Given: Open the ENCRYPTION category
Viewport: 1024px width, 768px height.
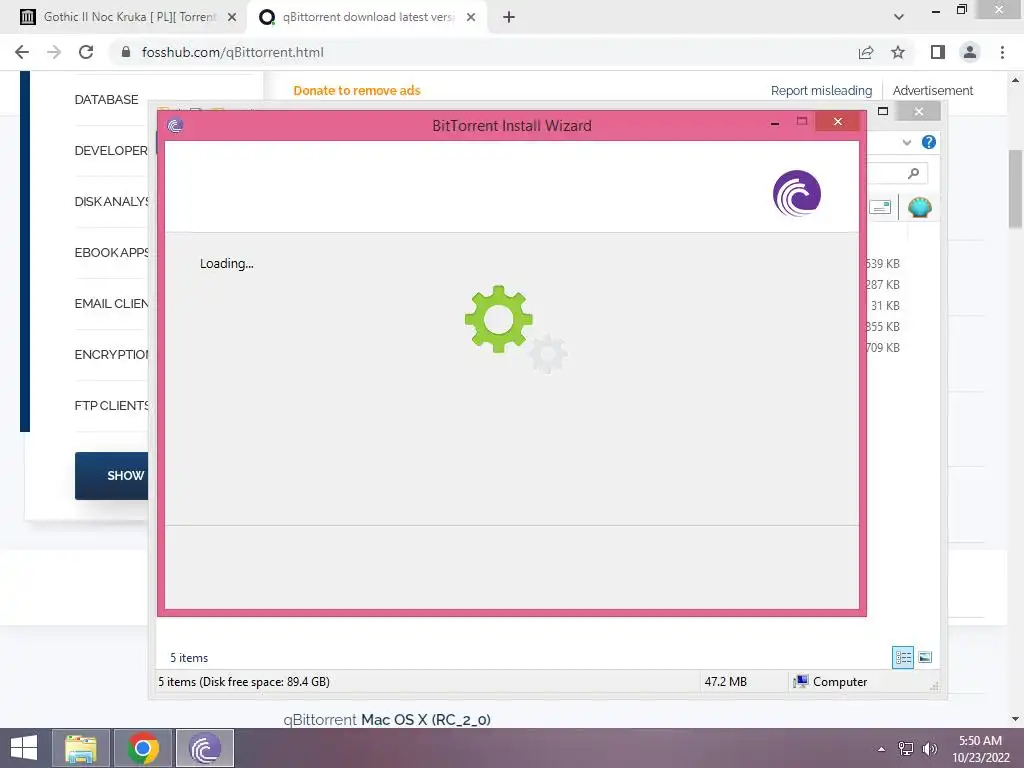Looking at the screenshot, I should (x=112, y=354).
